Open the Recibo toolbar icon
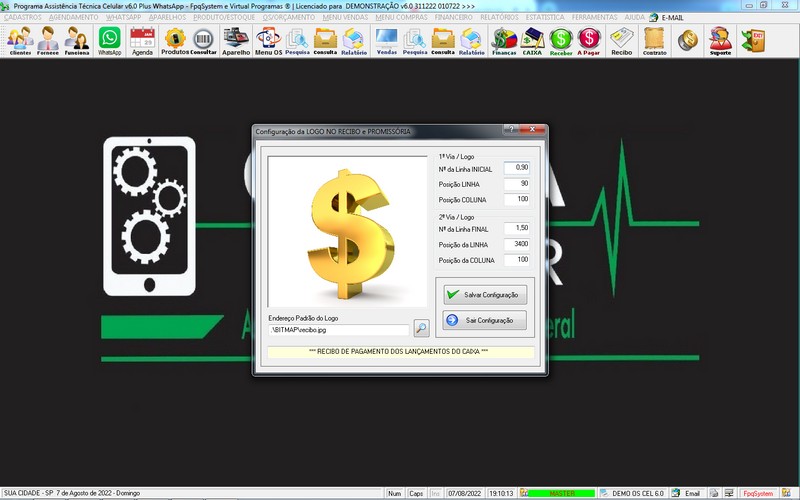Image resolution: width=800 pixels, height=500 pixels. (x=621, y=41)
